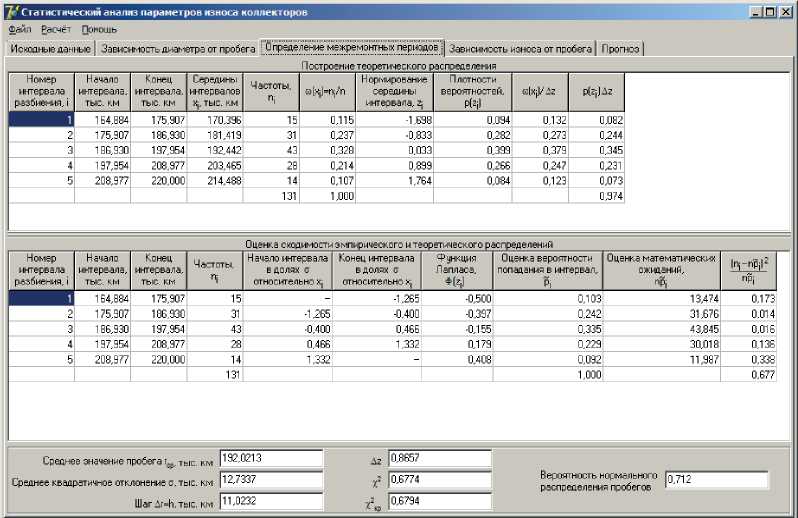Click value 11,987 in lower table
The image size is (798, 518).
[662, 360]
